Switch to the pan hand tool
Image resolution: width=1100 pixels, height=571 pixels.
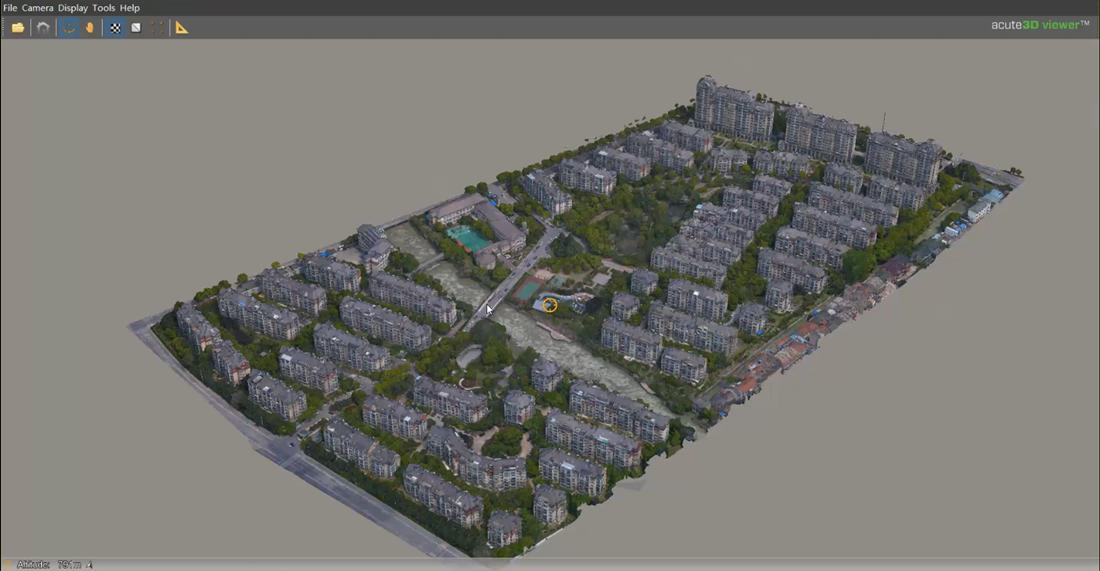(x=90, y=28)
